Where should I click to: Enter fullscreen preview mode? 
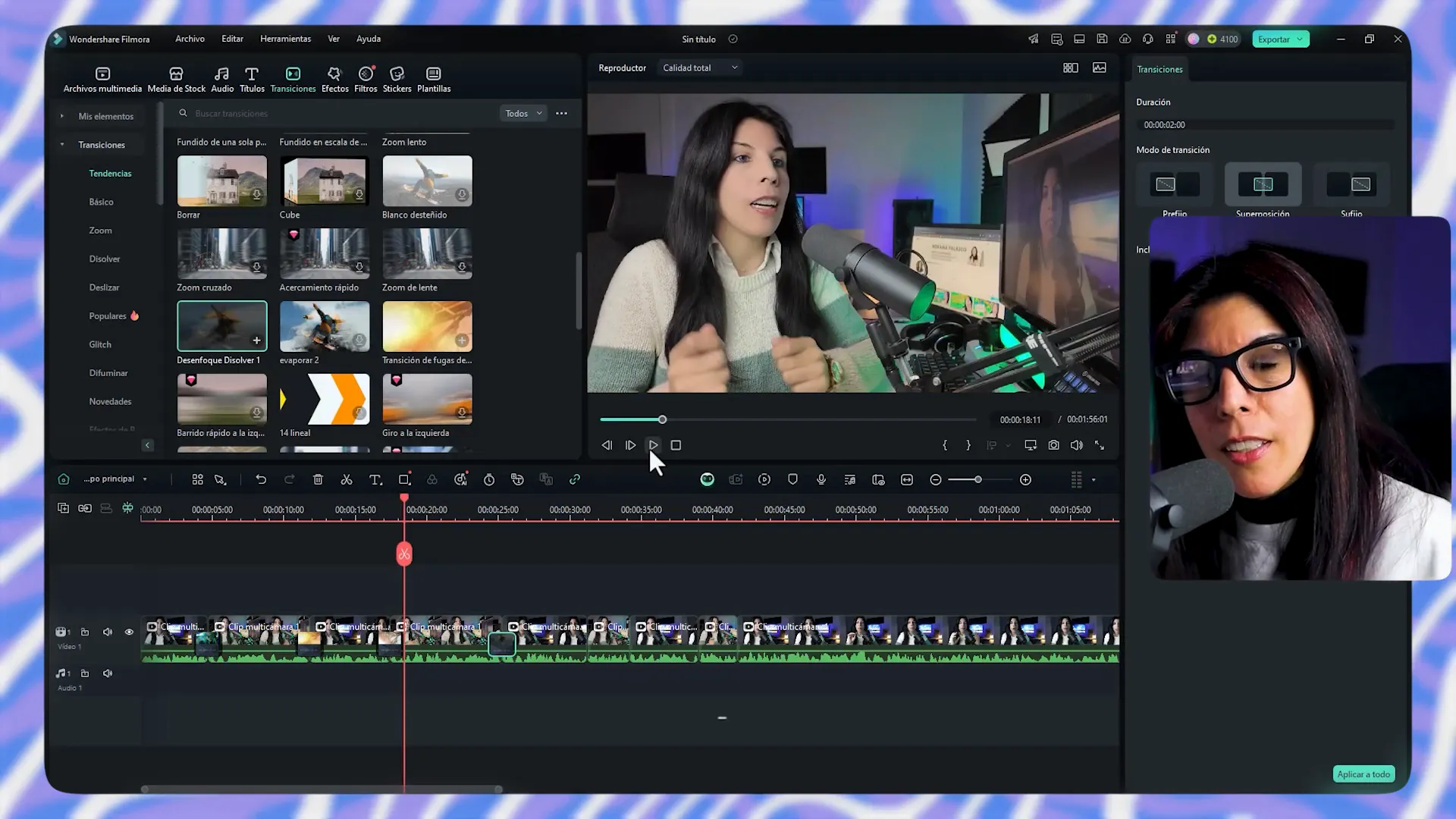click(x=1100, y=446)
